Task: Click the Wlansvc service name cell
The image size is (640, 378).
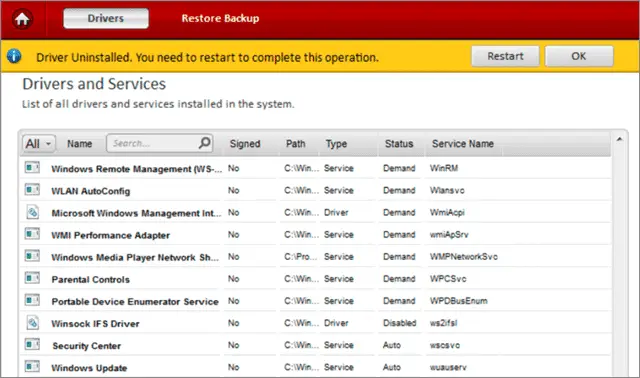Action: tap(447, 190)
